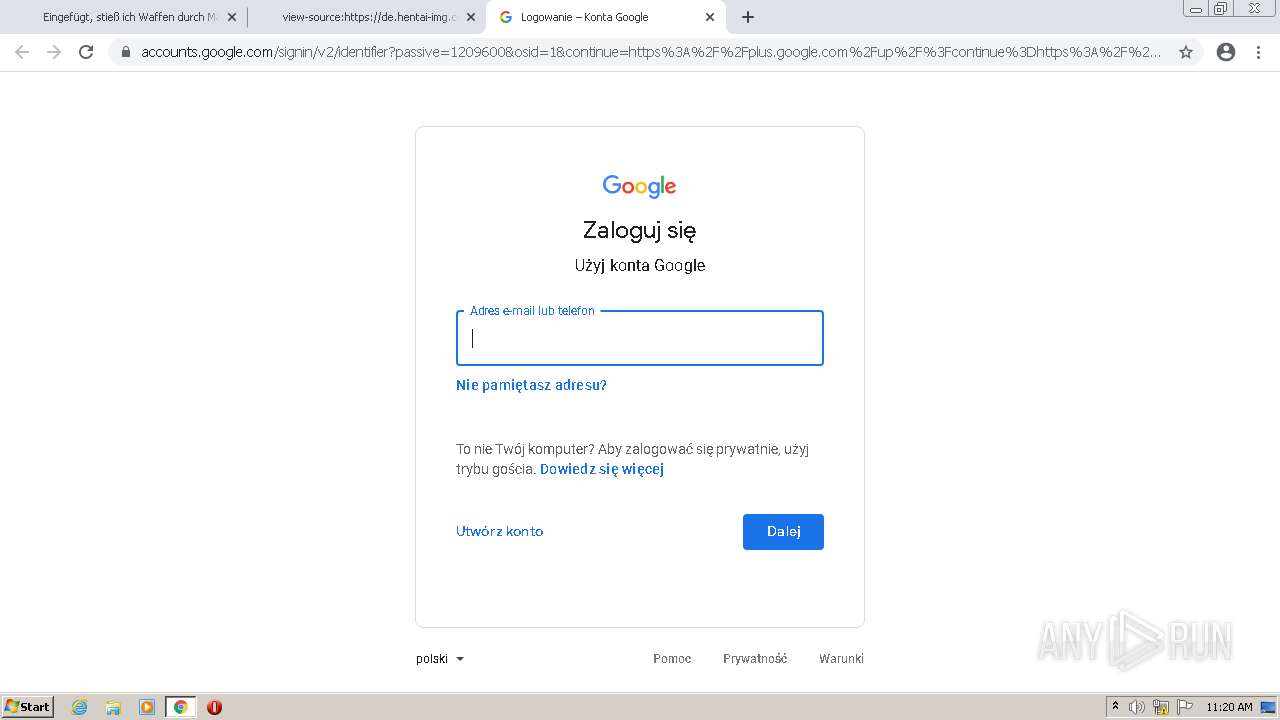Click the 'Zaloguj się' heading
This screenshot has width=1280, height=720.
tap(640, 230)
